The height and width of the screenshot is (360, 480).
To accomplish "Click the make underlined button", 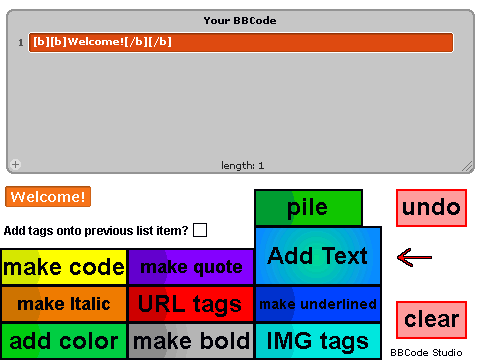I will (318, 304).
